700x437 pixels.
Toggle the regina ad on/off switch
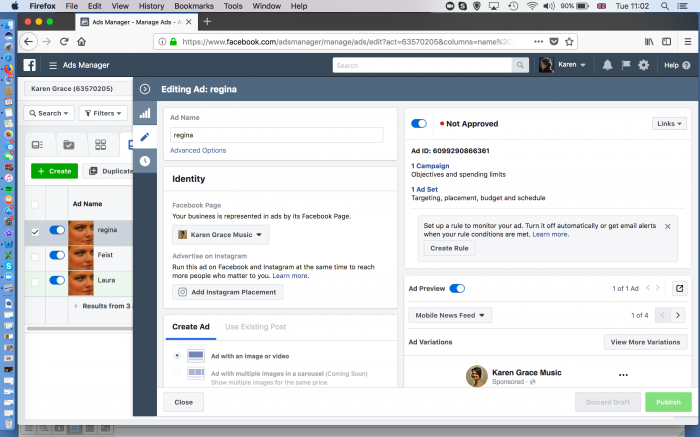pyautogui.click(x=57, y=230)
